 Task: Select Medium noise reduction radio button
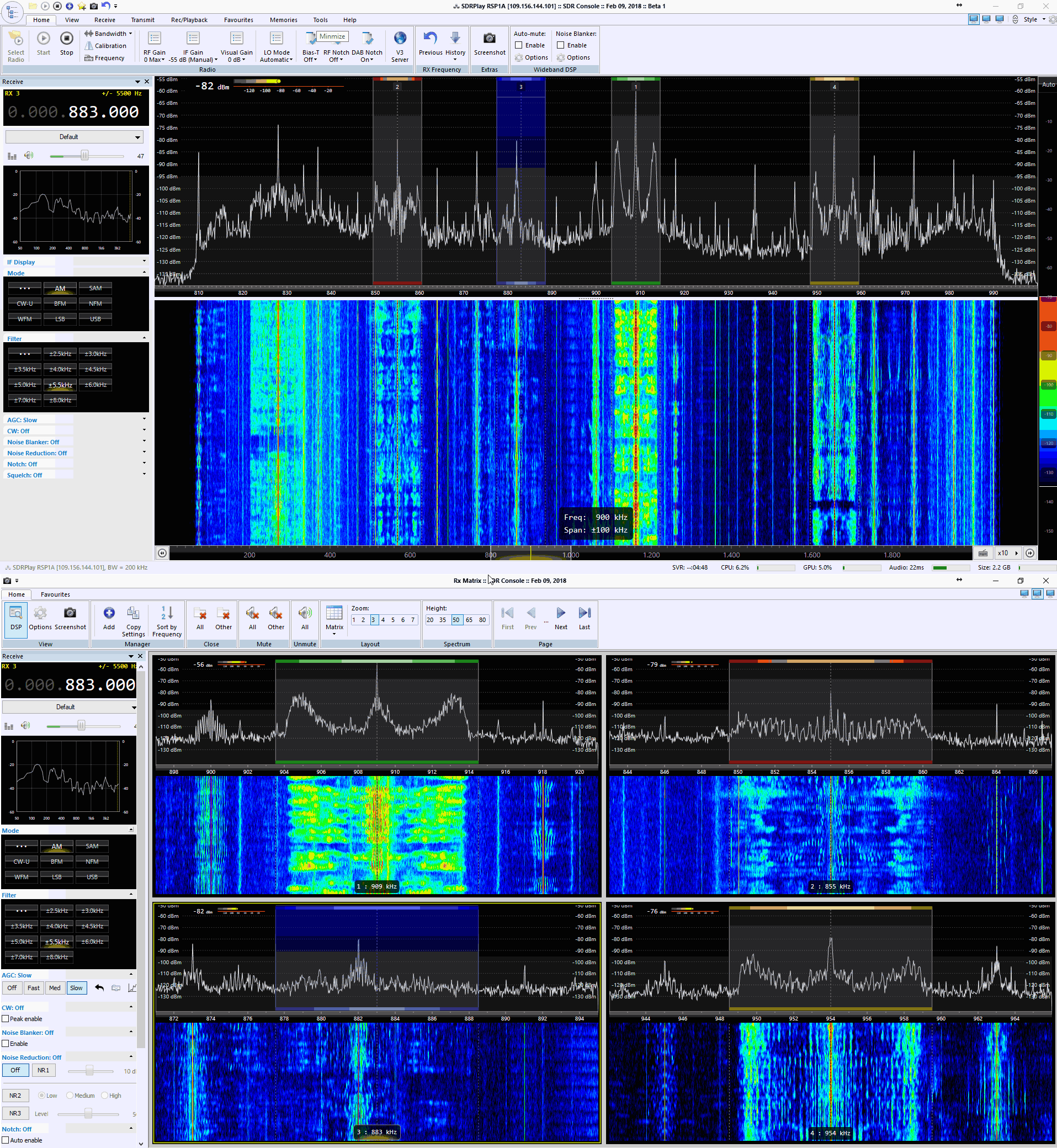[70, 1096]
